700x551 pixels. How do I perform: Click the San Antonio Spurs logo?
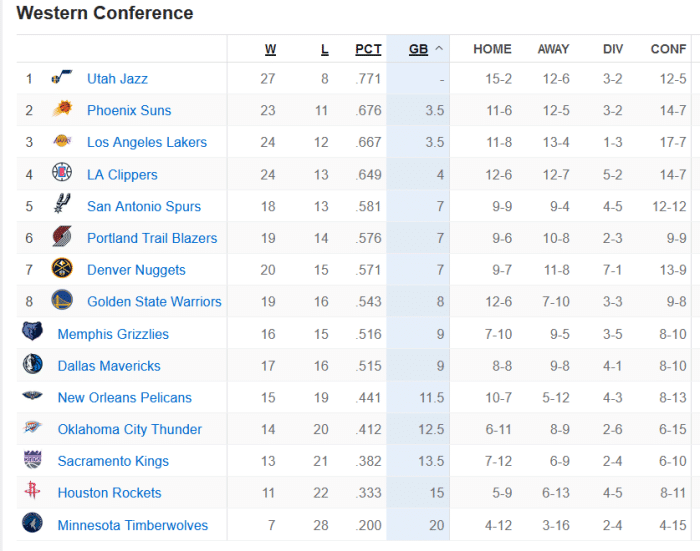point(62,205)
